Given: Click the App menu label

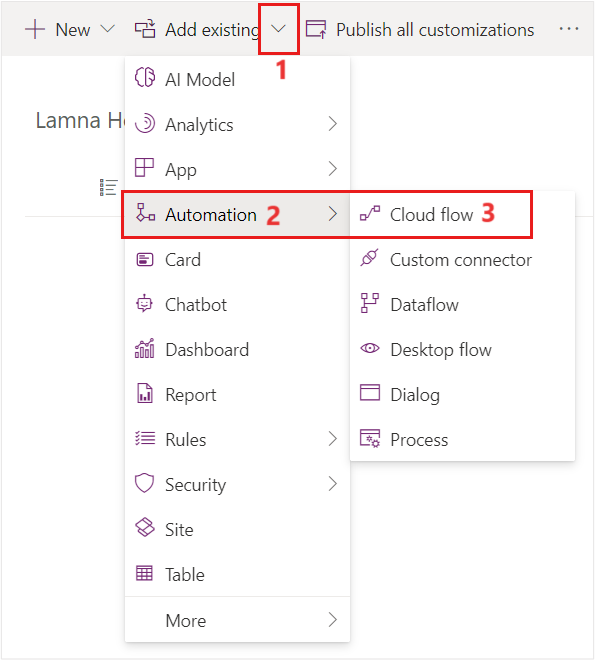Looking at the screenshot, I should pyautogui.click(x=181, y=170).
